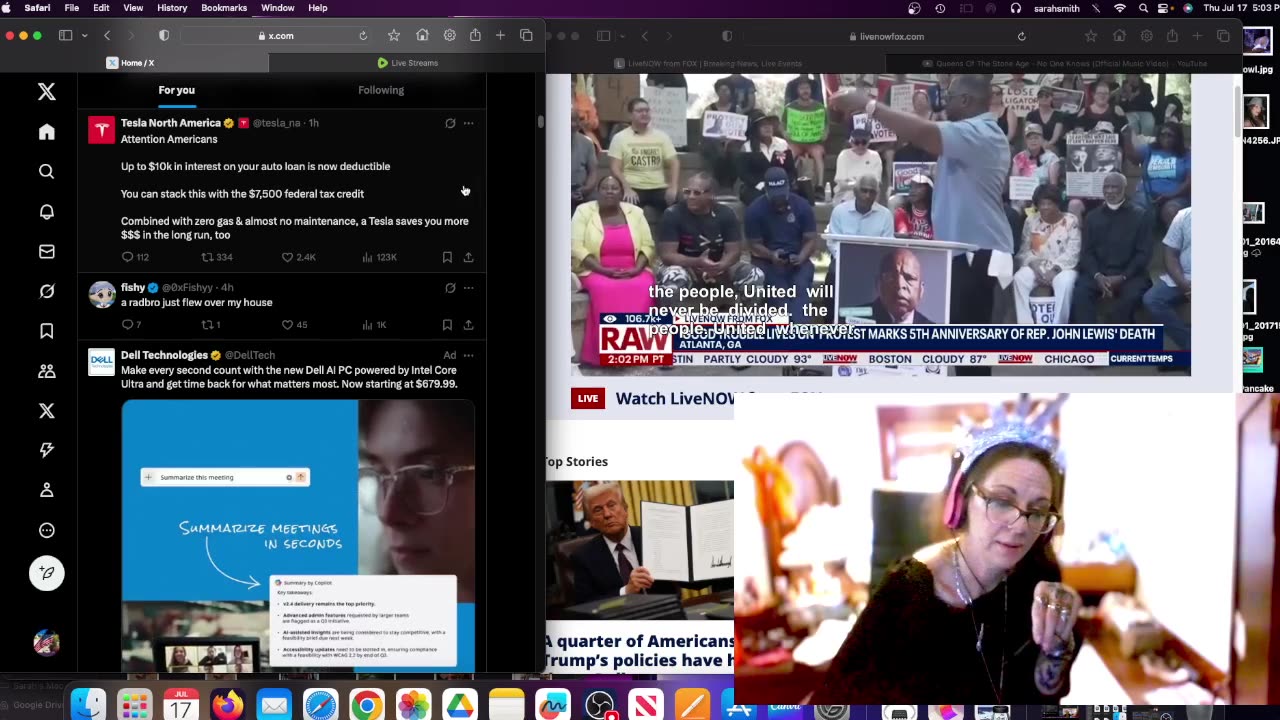The height and width of the screenshot is (720, 1280).
Task: Repost fishy's radbro post
Action: [x=208, y=325]
